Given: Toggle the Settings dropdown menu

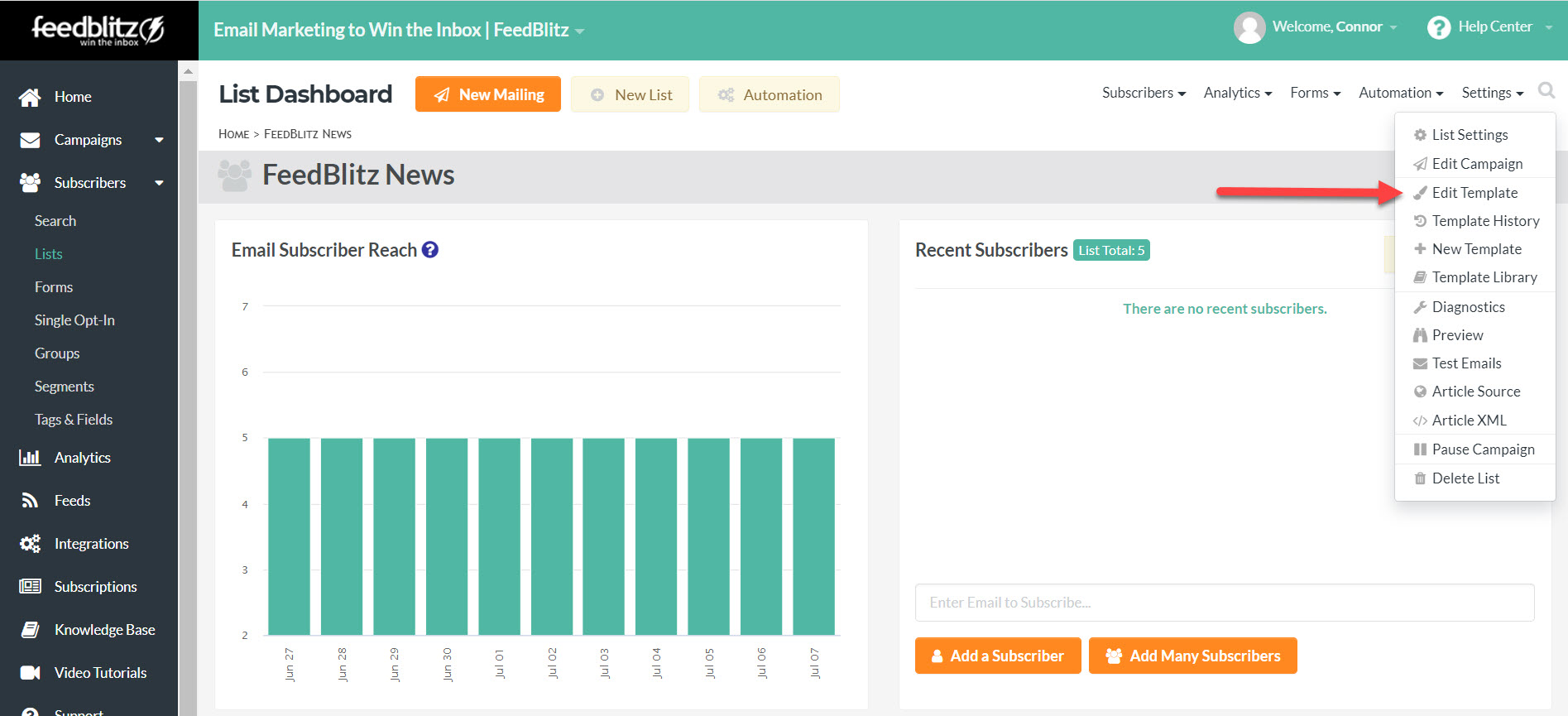Looking at the screenshot, I should click(1492, 93).
